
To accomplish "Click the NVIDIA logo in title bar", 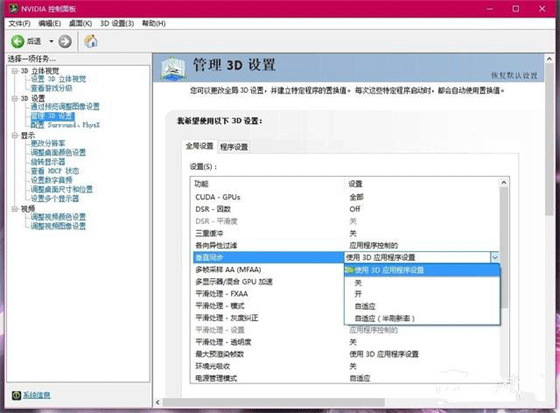I will (x=13, y=9).
